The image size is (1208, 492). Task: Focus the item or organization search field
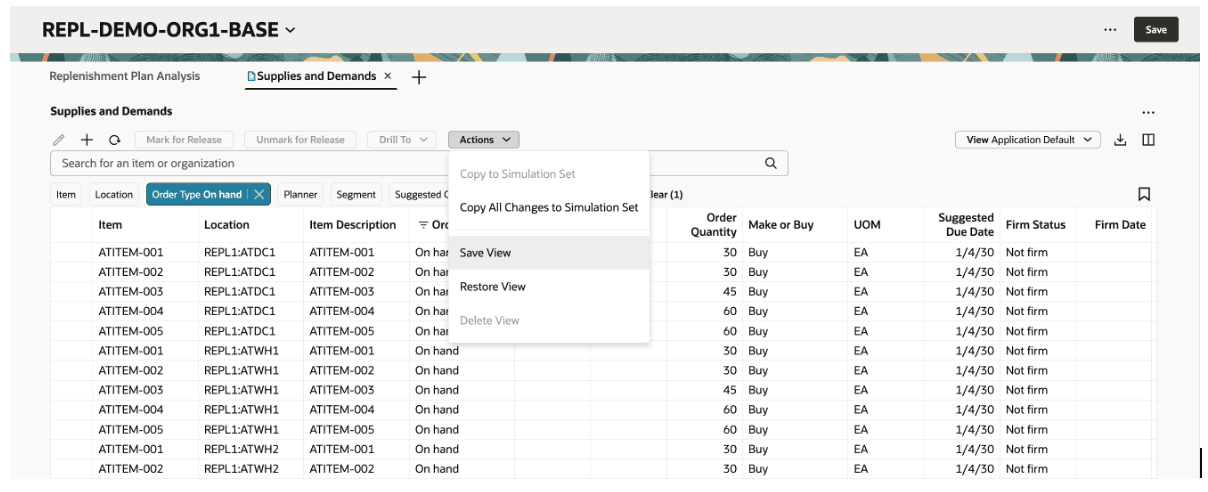400,163
